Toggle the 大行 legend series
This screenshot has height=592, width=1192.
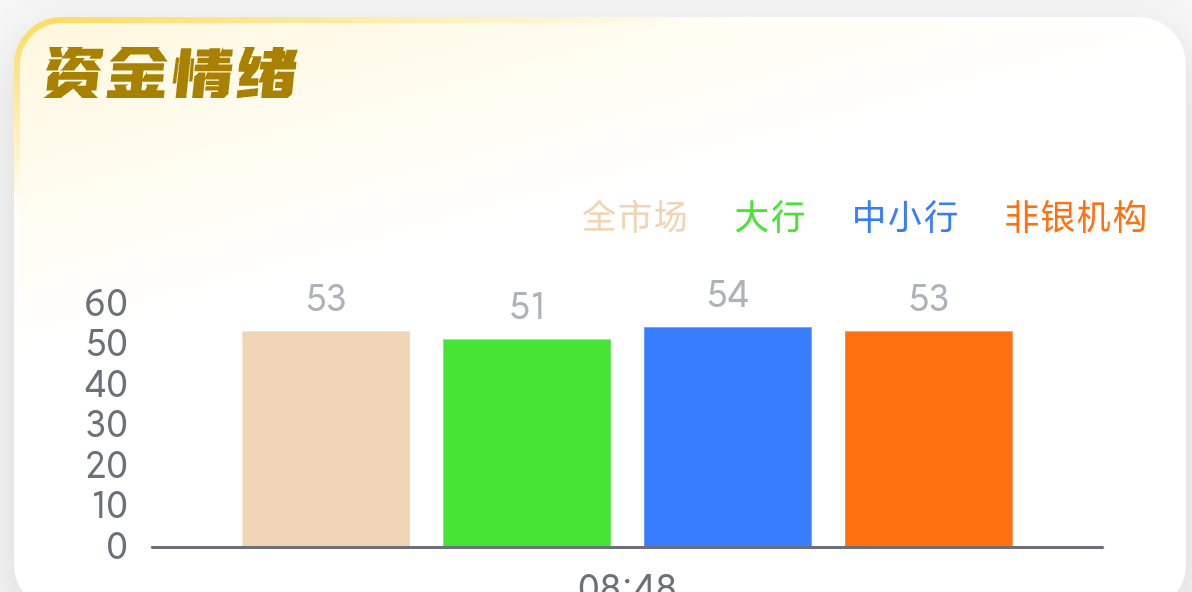[770, 218]
